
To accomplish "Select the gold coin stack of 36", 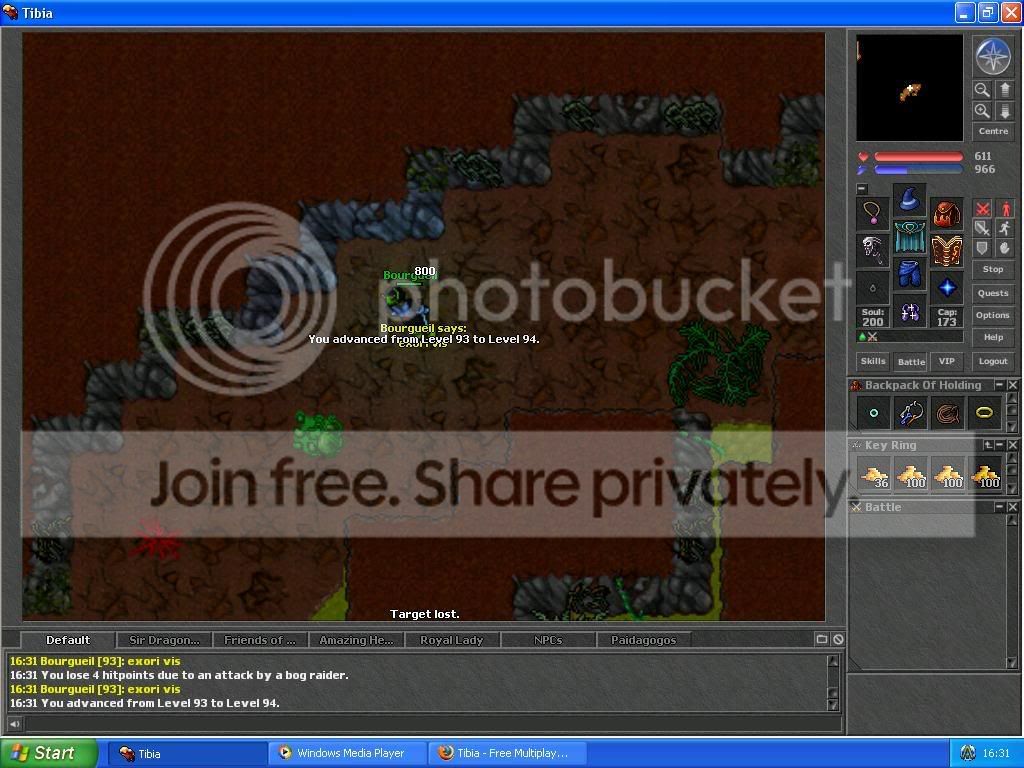I will [x=873, y=473].
